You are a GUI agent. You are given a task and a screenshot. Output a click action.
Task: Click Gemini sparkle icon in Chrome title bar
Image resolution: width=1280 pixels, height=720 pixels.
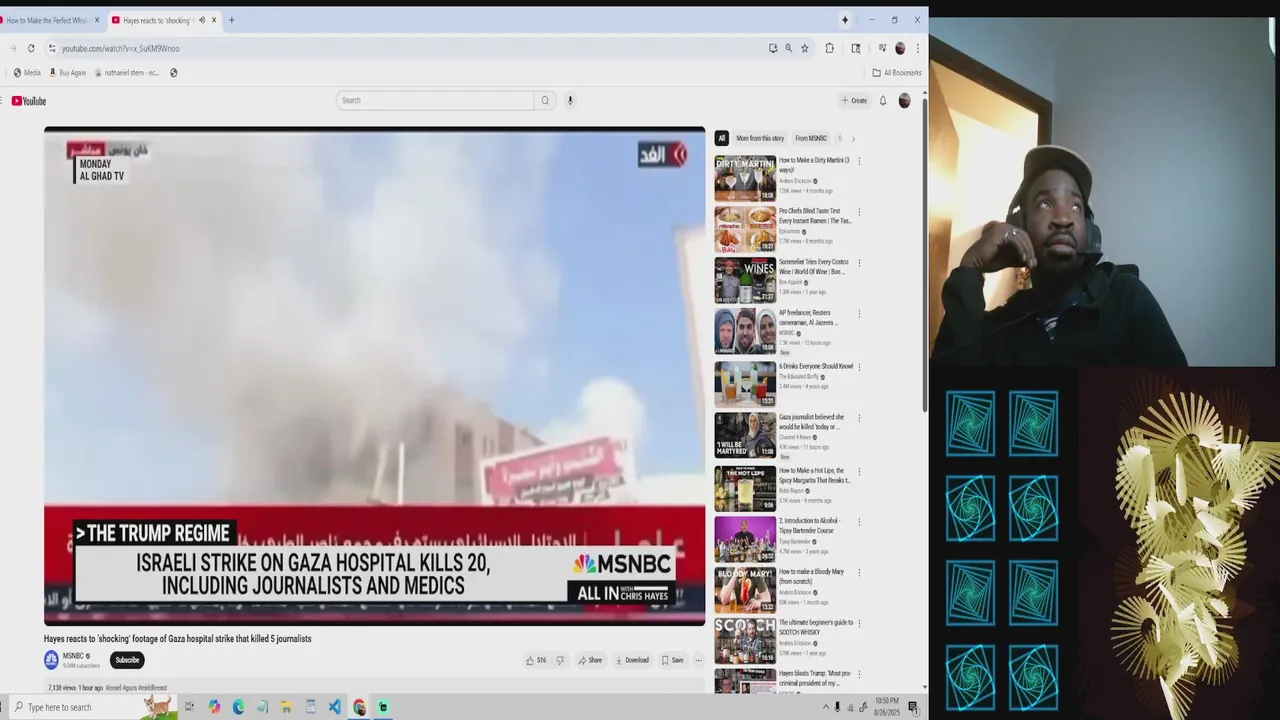point(845,20)
